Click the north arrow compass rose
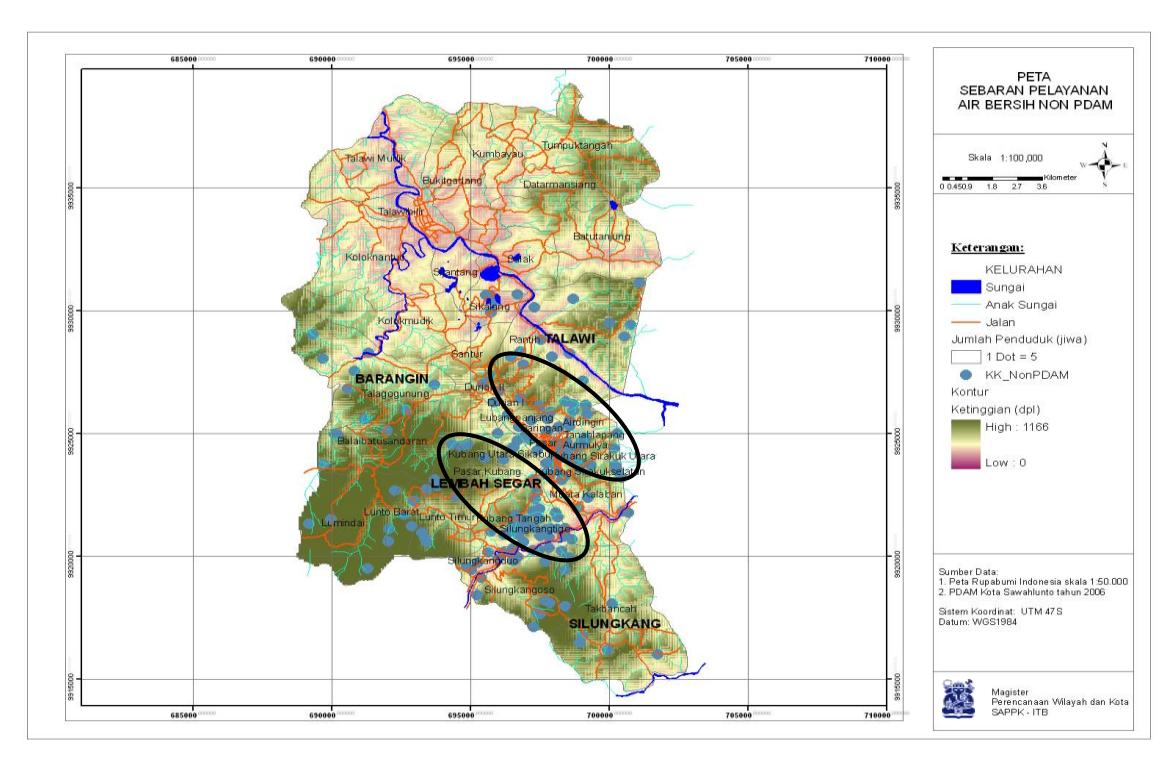 point(1105,164)
